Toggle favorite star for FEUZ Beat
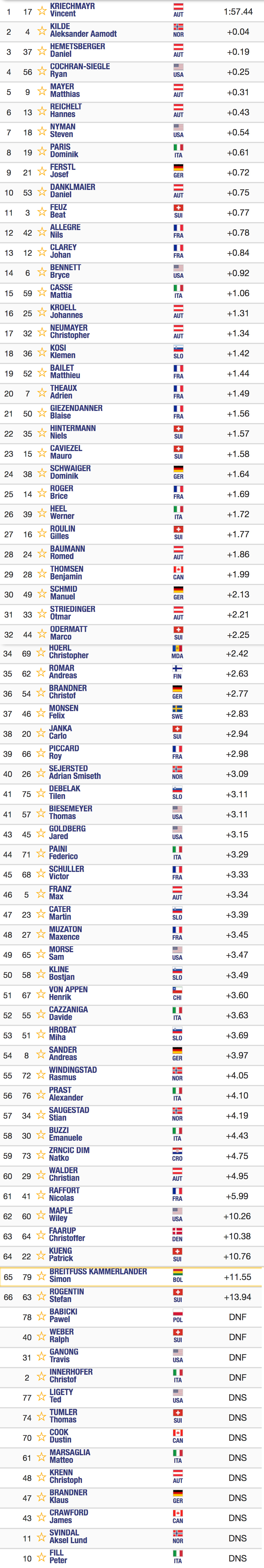 coord(42,212)
